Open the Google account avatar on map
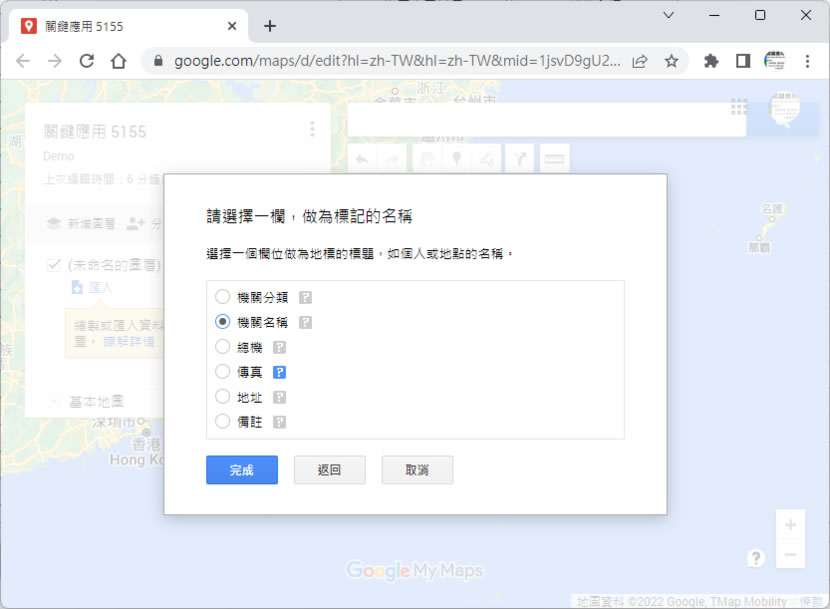 click(x=784, y=109)
